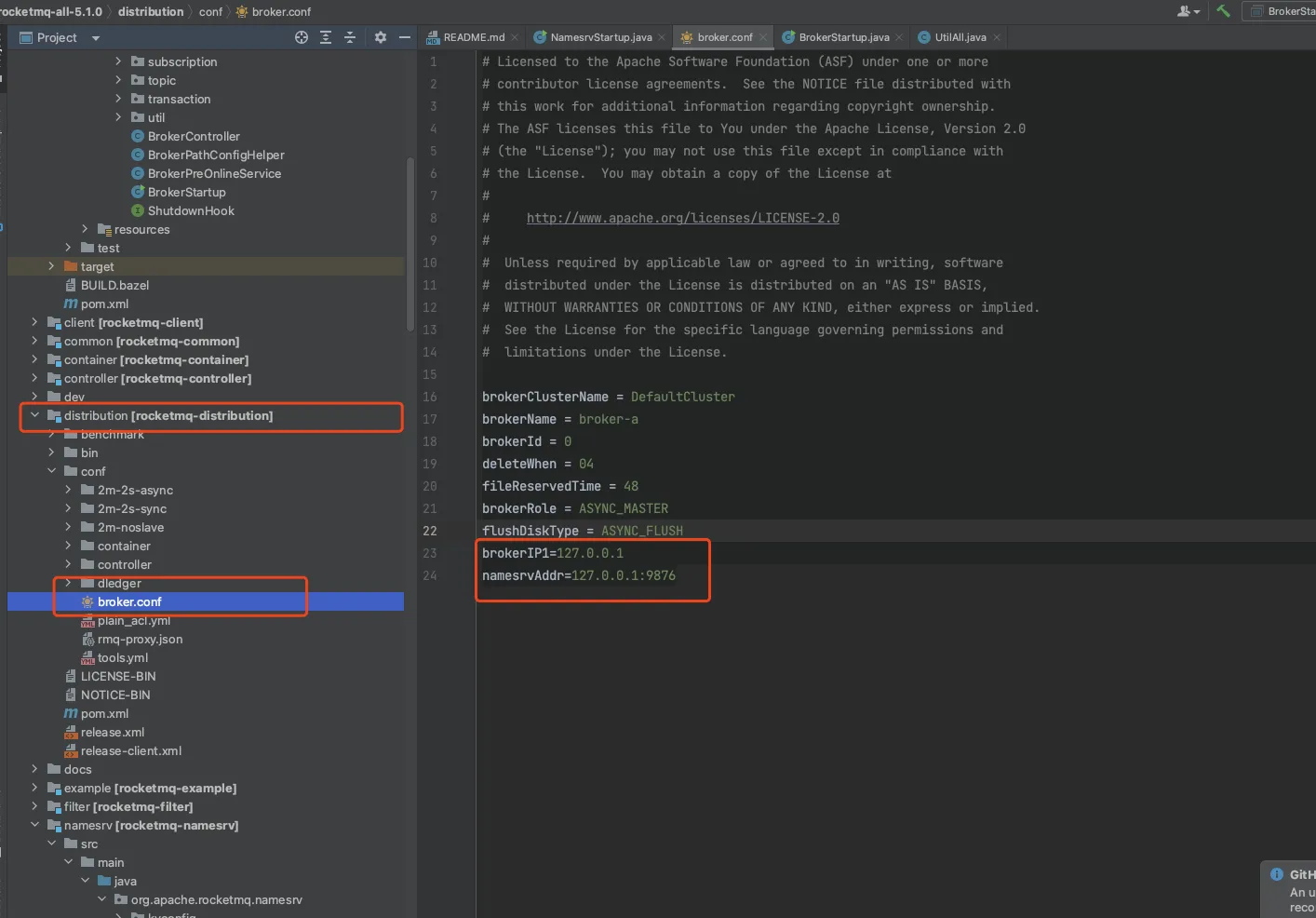Select rmq-proxy.json in the project tree
This screenshot has width=1316, height=918.
click(x=140, y=639)
